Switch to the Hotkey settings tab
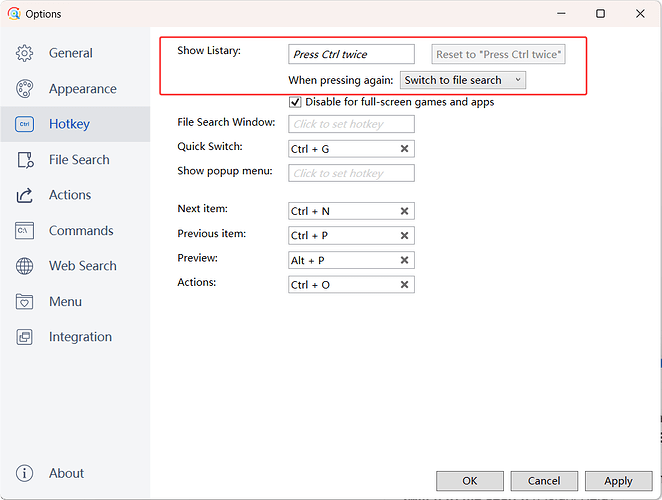662x500 pixels. click(69, 124)
